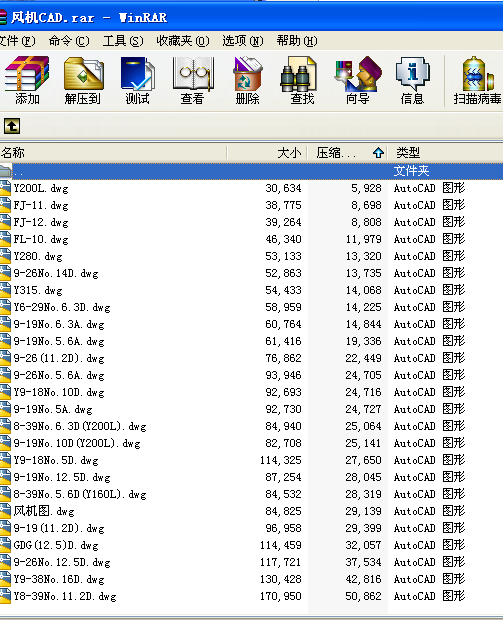Image resolution: width=503 pixels, height=620 pixels.
Task: Open the 收藏夹(O) menu
Action: [x=183, y=41]
